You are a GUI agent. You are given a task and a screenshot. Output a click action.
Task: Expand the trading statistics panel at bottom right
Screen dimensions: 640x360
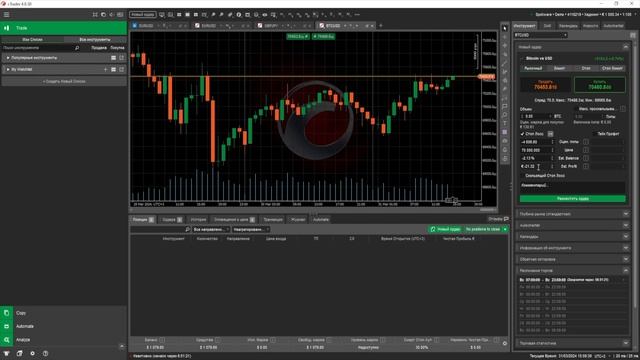click(626, 343)
